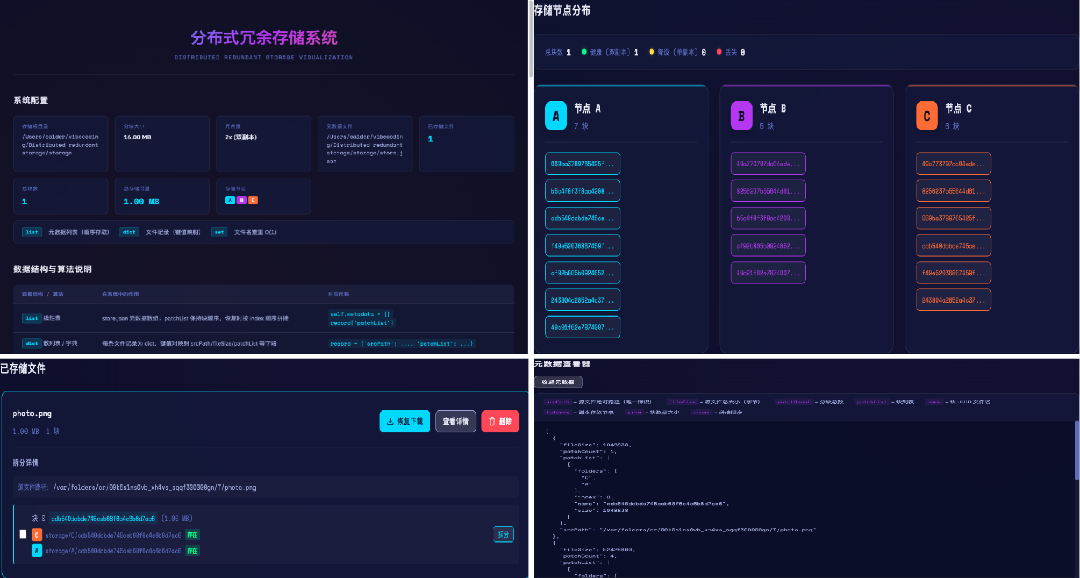Select the list tag in structure legend
This screenshot has width=1080, height=578.
coord(31,232)
